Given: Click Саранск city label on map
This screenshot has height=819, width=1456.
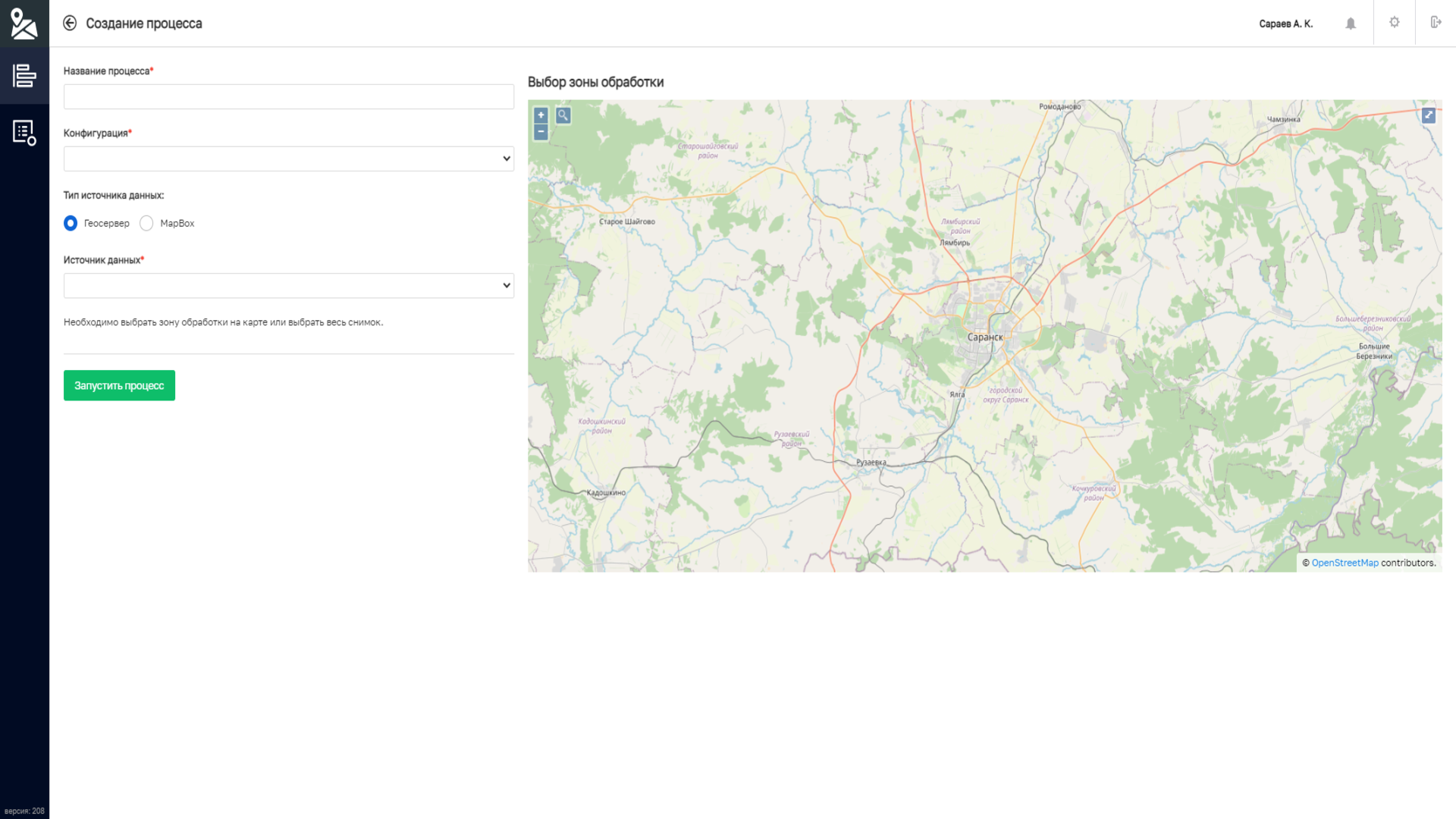Looking at the screenshot, I should pos(985,337).
